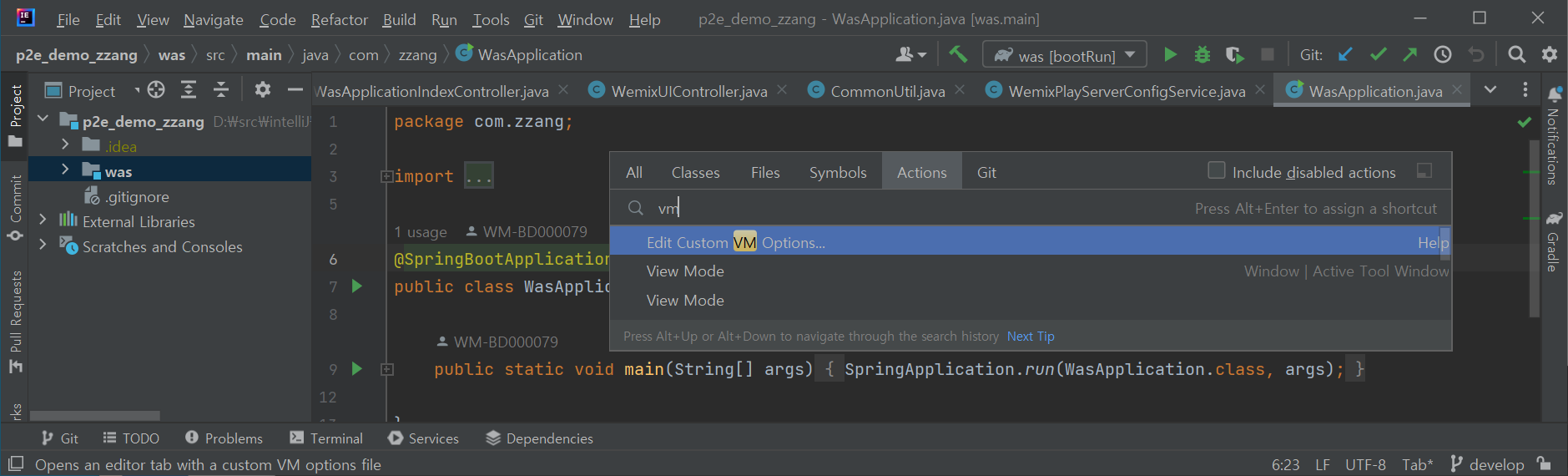Viewport: 1568px width, 476px height.
Task: Open editor tabs more-options kebab menu
Action: pyautogui.click(x=1525, y=89)
